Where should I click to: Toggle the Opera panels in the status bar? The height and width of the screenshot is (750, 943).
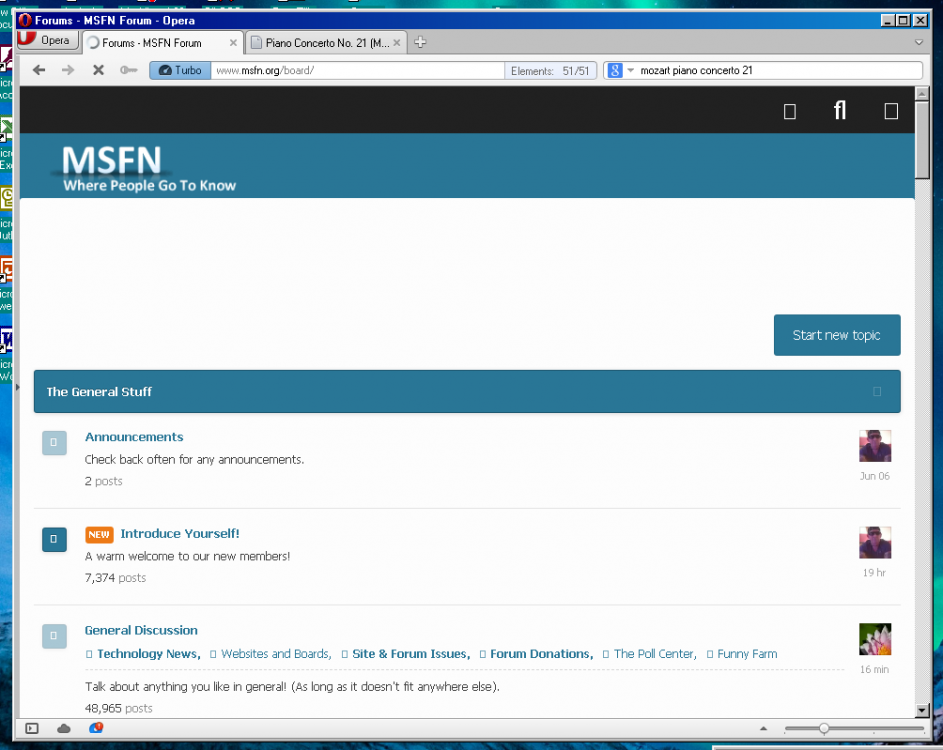(30, 728)
